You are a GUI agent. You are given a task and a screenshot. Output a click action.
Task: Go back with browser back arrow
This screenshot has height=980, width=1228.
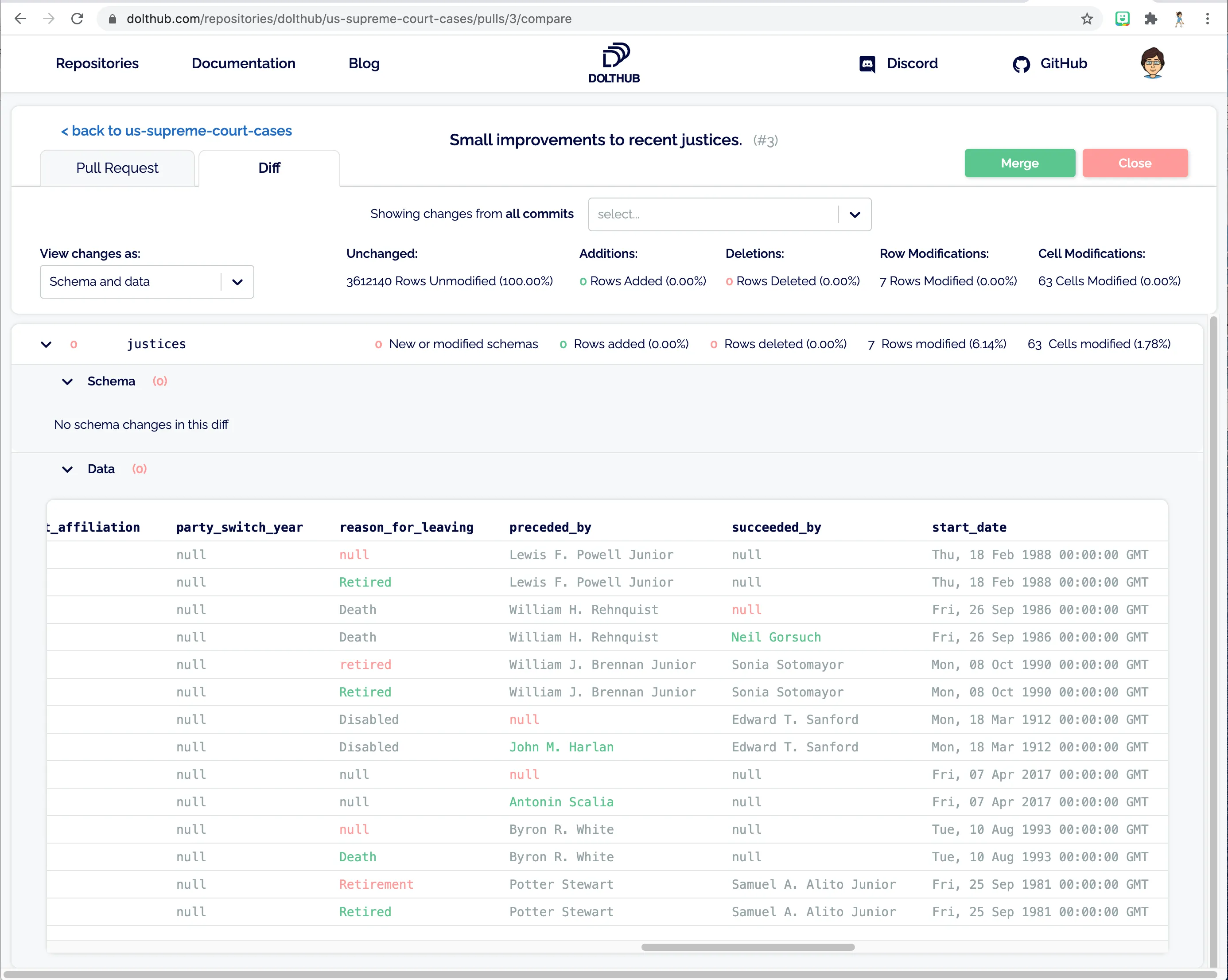coord(20,19)
